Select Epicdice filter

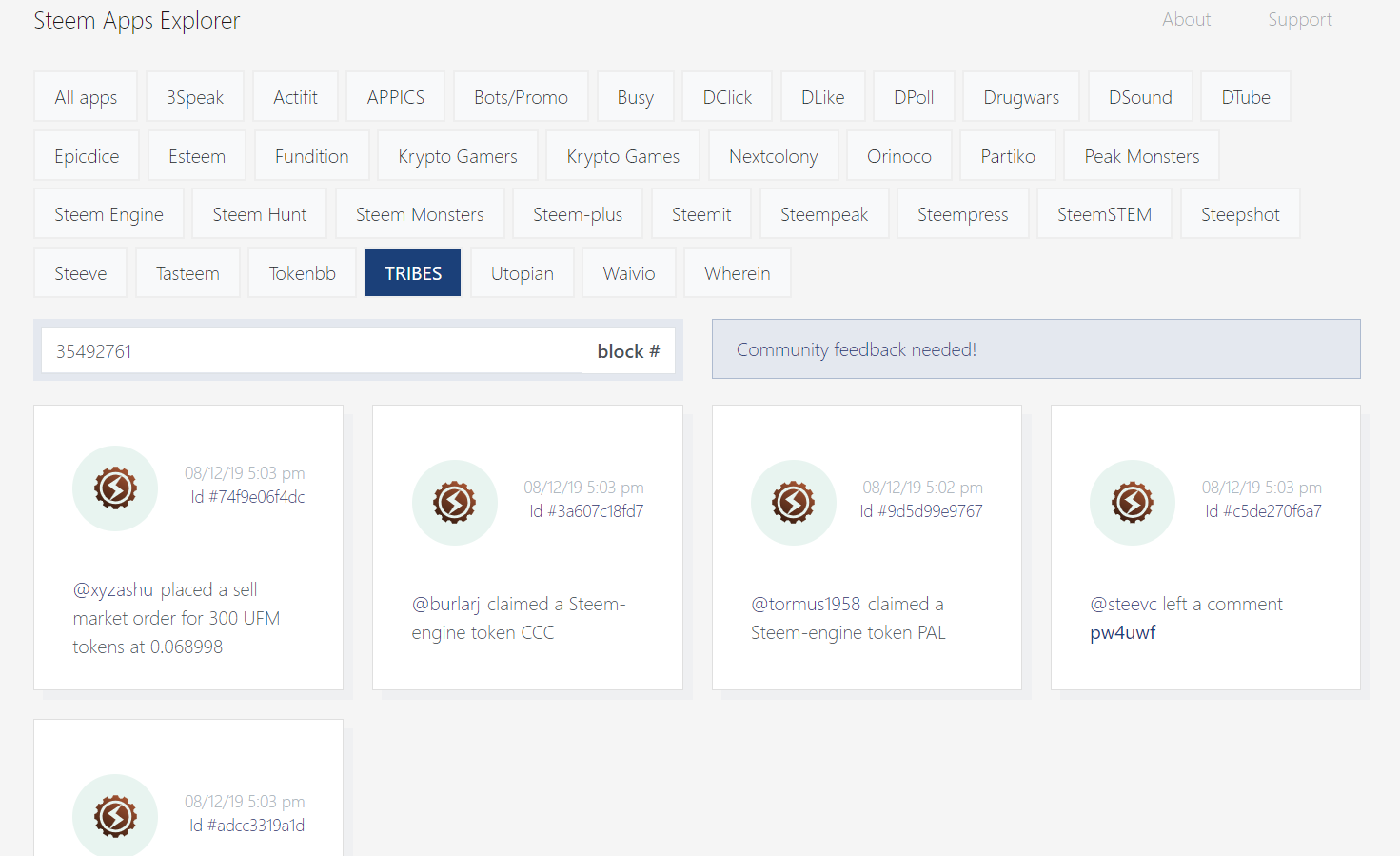point(87,156)
